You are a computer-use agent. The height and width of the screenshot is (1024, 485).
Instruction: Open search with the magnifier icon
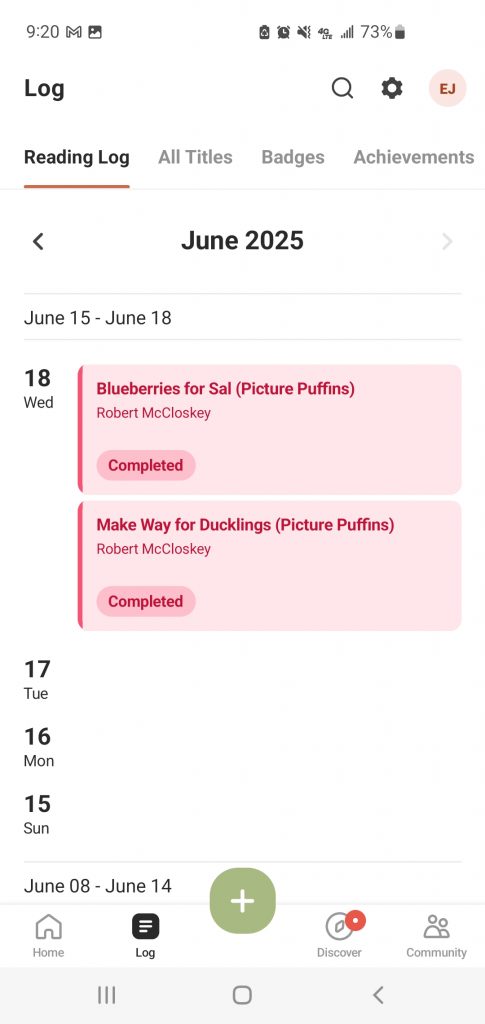click(342, 88)
